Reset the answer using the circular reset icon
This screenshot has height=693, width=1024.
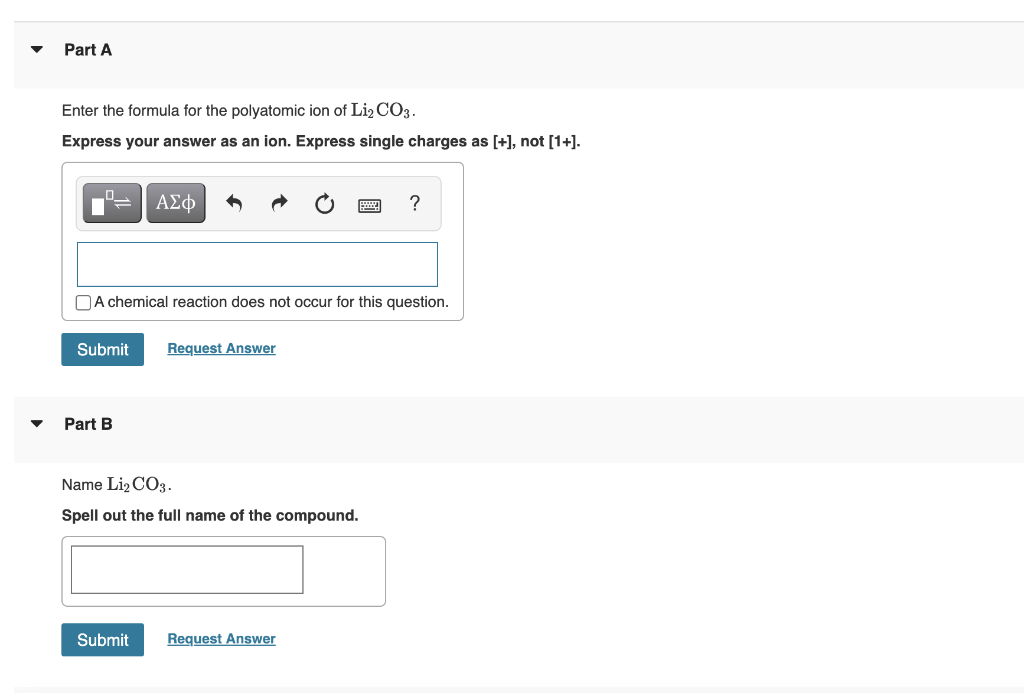pos(324,203)
